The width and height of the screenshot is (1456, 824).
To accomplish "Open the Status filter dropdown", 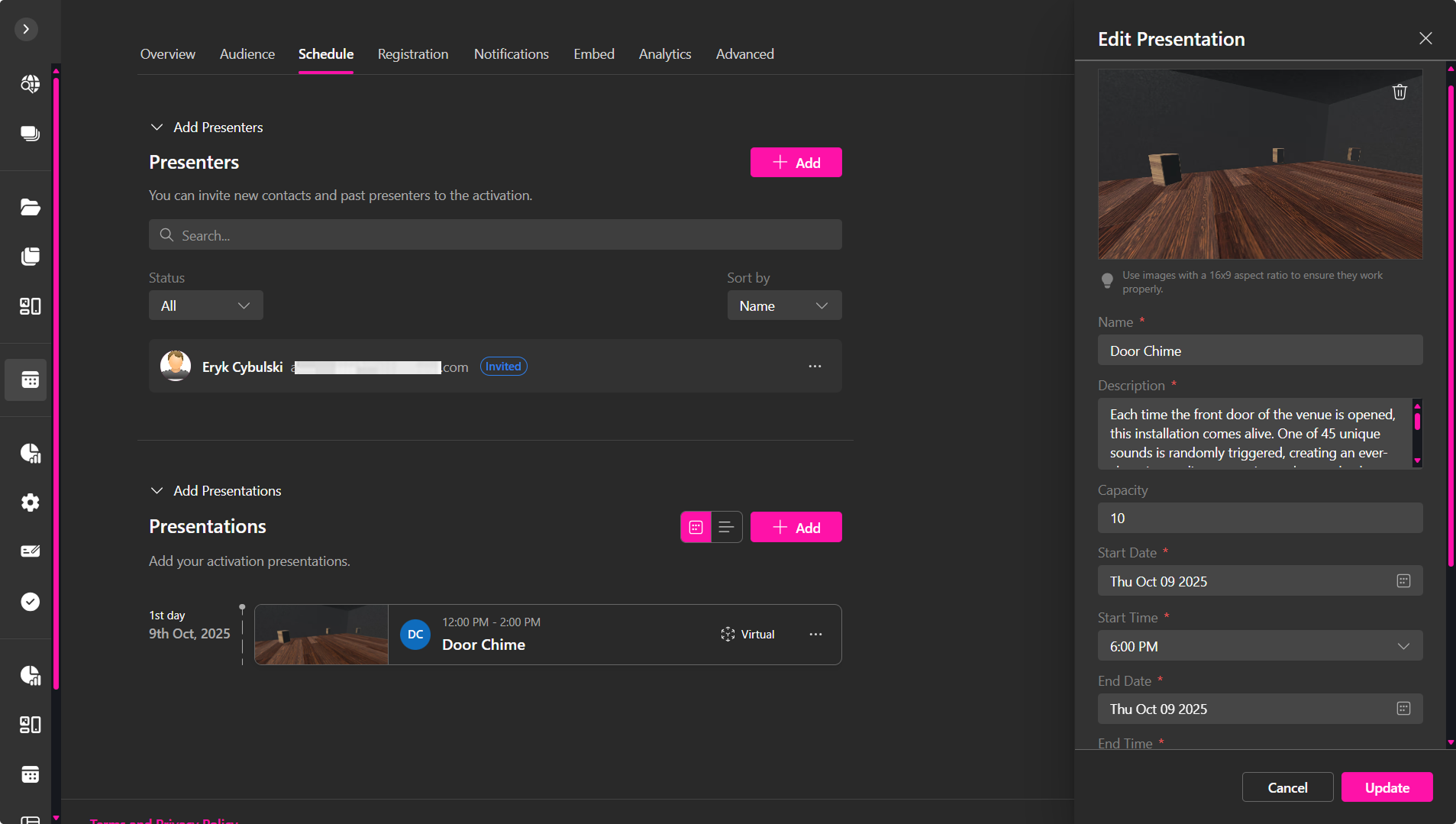I will point(205,305).
